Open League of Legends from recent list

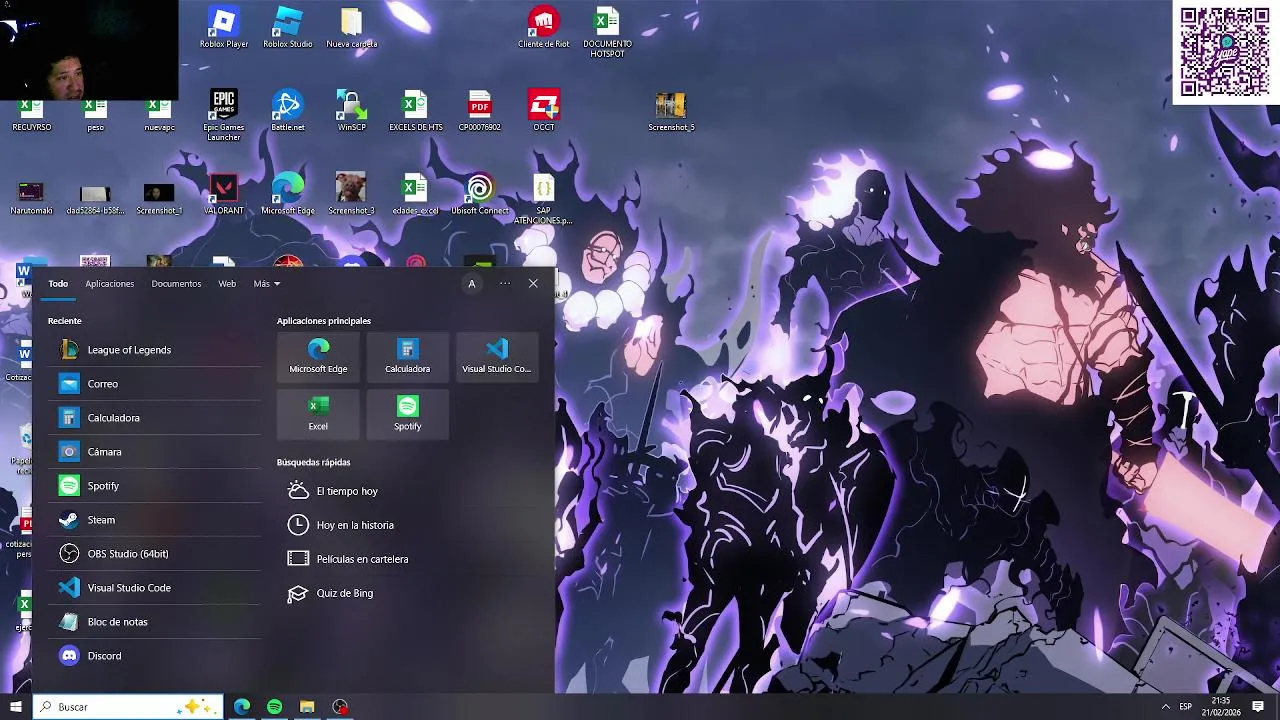click(x=154, y=350)
